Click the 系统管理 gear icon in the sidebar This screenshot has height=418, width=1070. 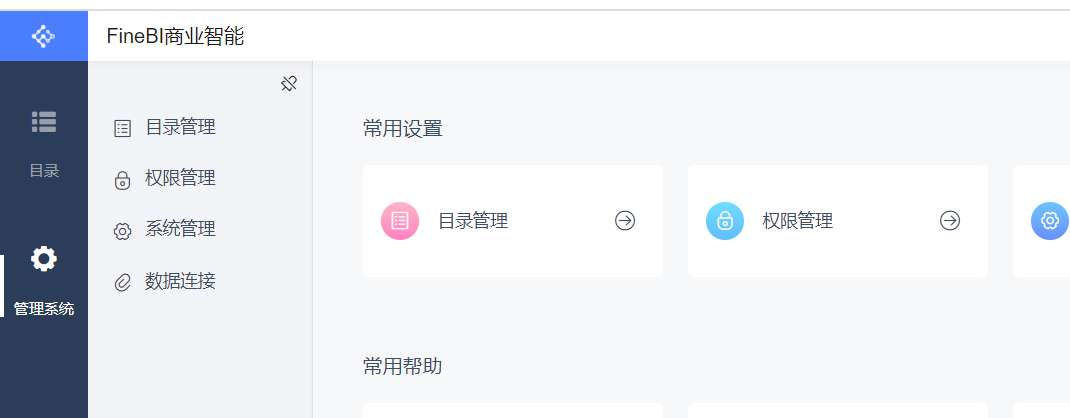tap(122, 231)
